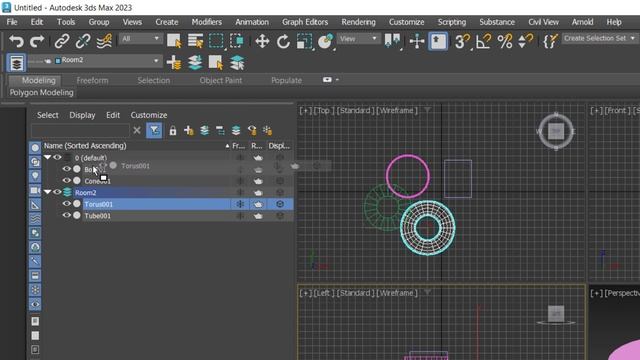Click Add Selection to Current Layer icon
The image size is (640, 360).
(195, 63)
